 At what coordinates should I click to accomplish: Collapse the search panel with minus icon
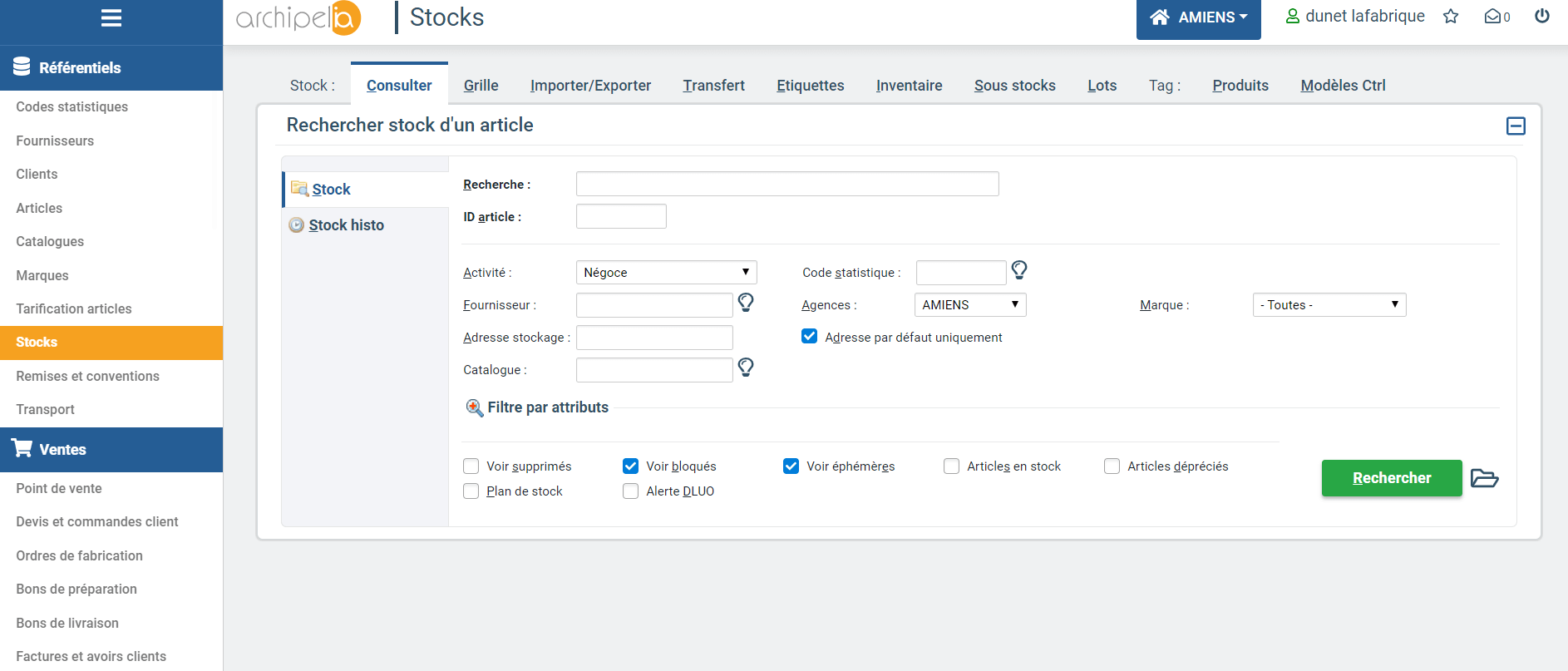coord(1516,126)
